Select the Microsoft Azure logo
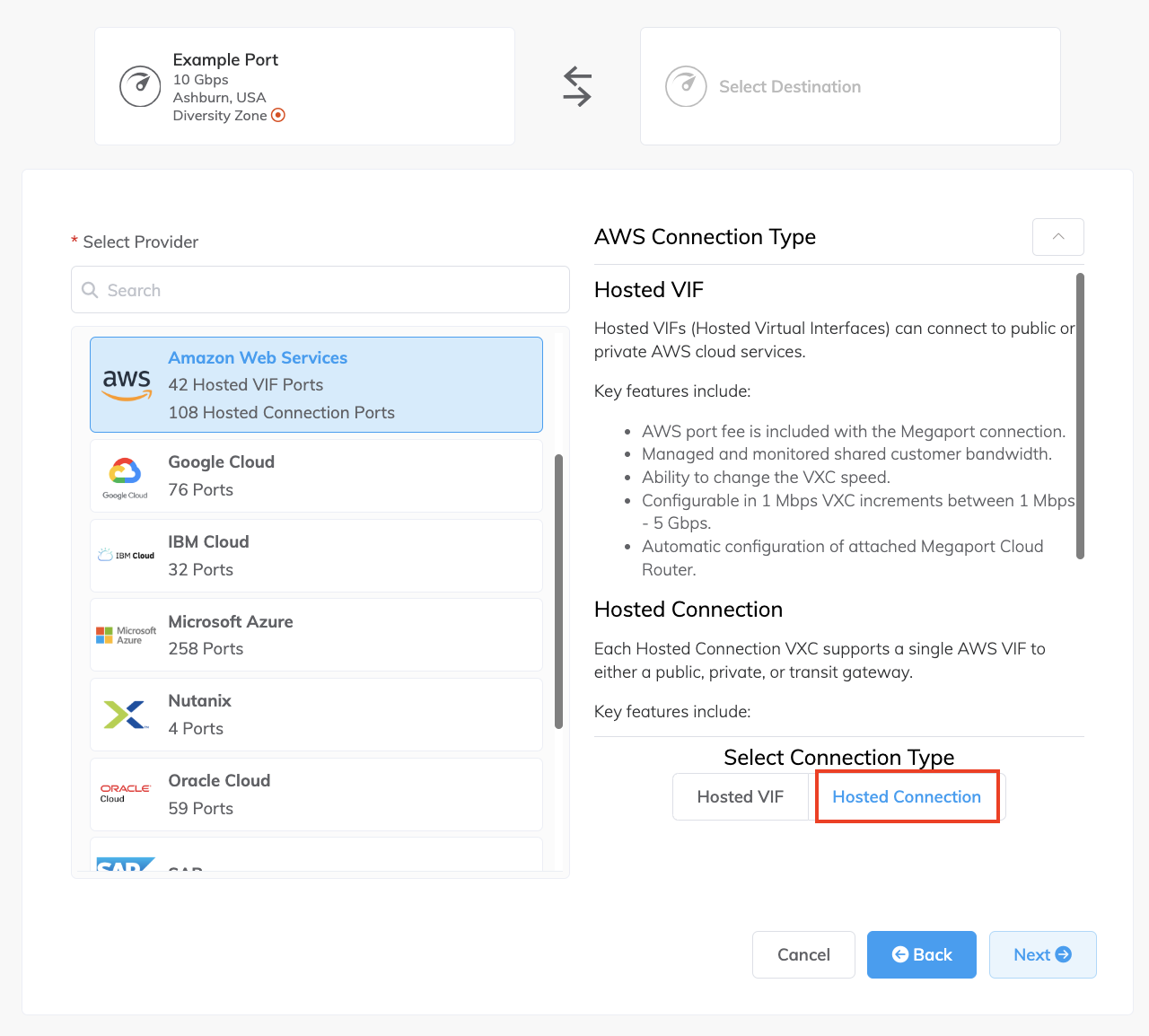 point(125,634)
